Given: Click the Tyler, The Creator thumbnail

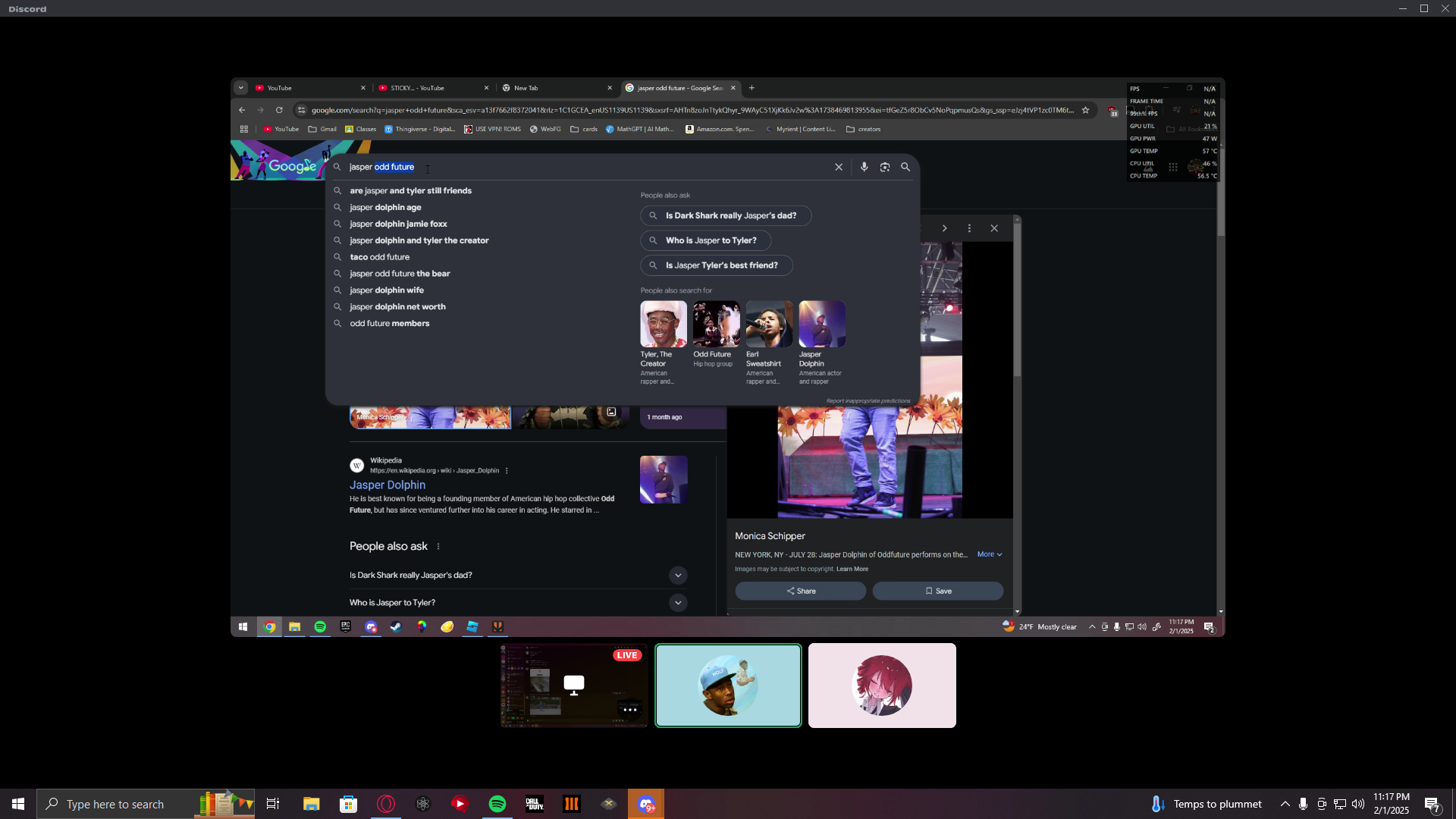Looking at the screenshot, I should point(663,324).
